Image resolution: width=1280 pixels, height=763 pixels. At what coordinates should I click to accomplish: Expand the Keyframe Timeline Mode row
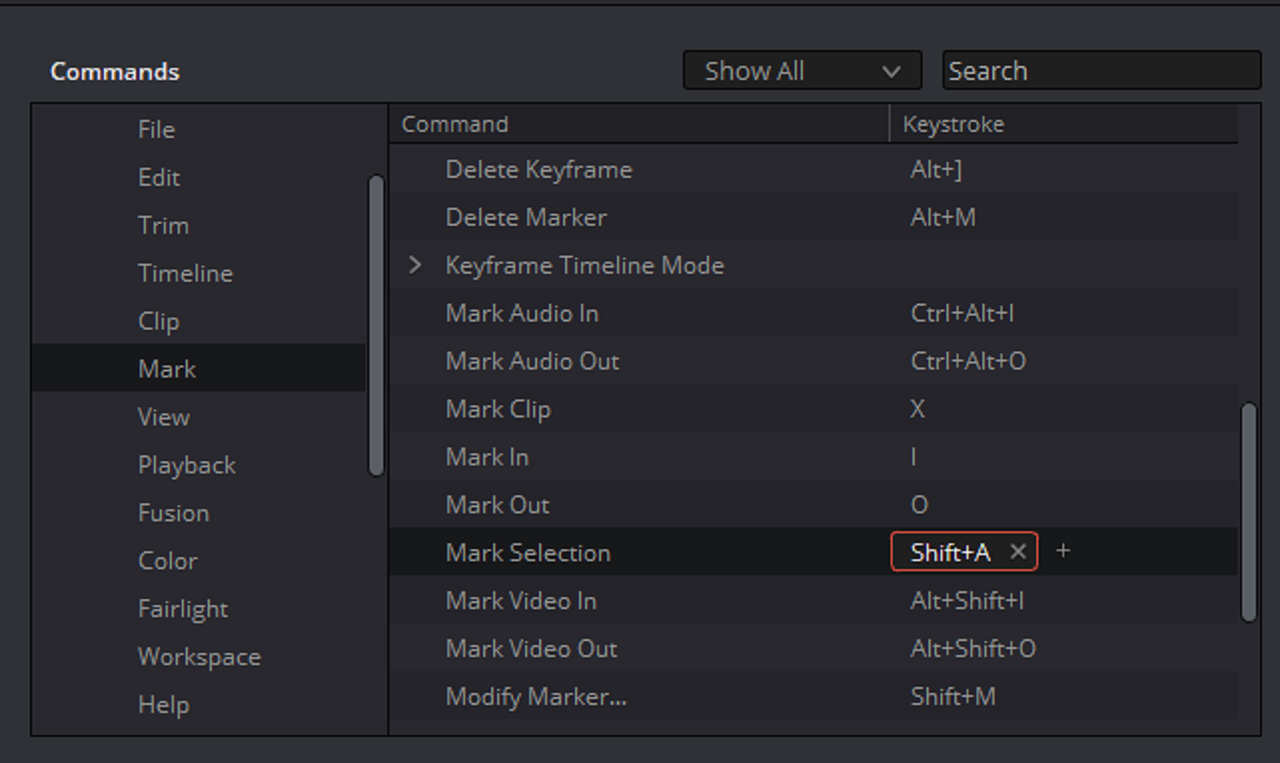(415, 265)
